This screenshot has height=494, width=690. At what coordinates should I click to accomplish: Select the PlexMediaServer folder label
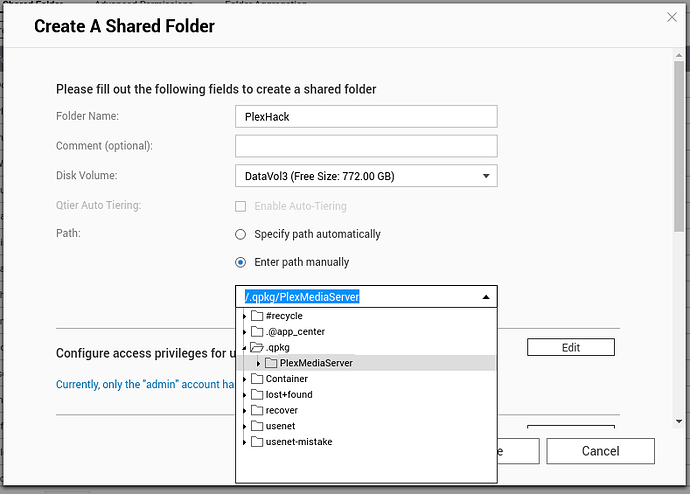pos(316,363)
